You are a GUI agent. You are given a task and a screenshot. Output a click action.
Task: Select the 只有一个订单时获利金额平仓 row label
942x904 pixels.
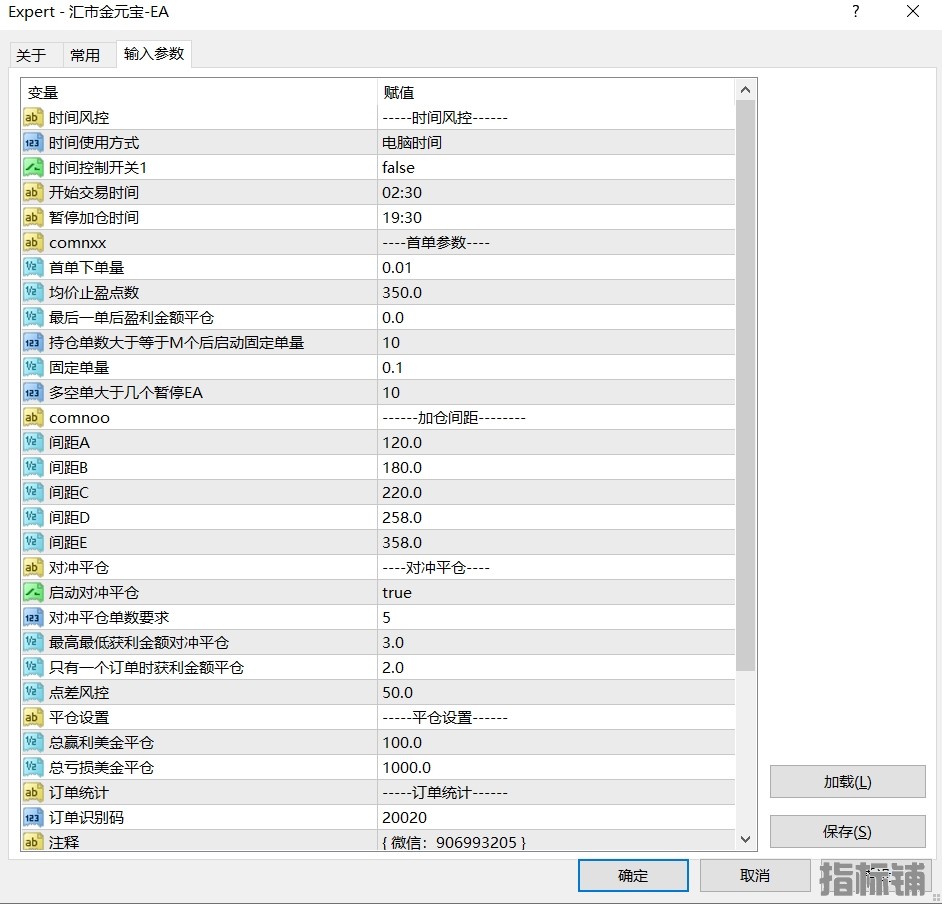click(x=147, y=668)
